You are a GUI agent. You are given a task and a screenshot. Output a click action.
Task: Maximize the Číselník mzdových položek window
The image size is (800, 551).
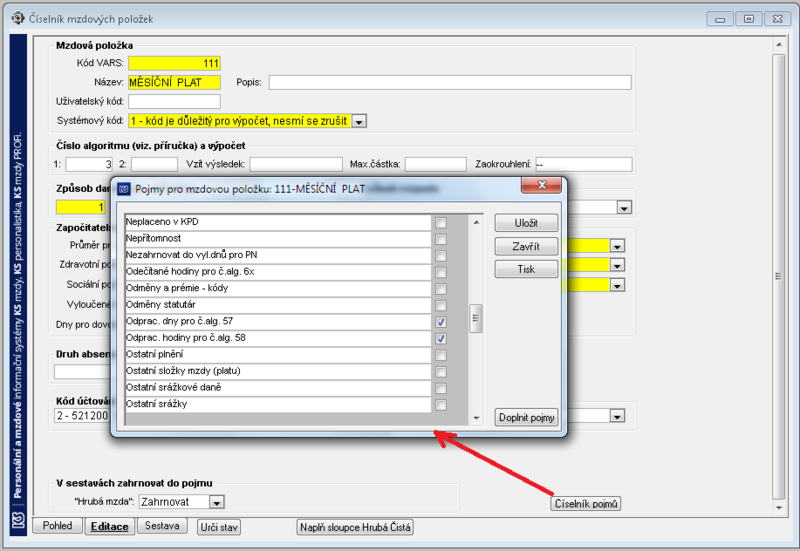(748, 19)
